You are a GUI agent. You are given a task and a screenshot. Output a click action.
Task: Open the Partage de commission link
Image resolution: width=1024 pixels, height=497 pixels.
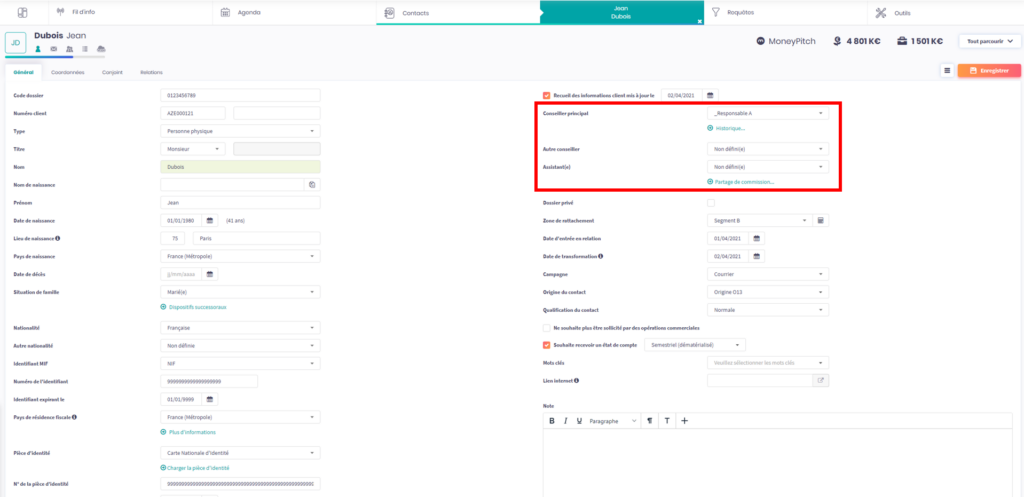744,182
